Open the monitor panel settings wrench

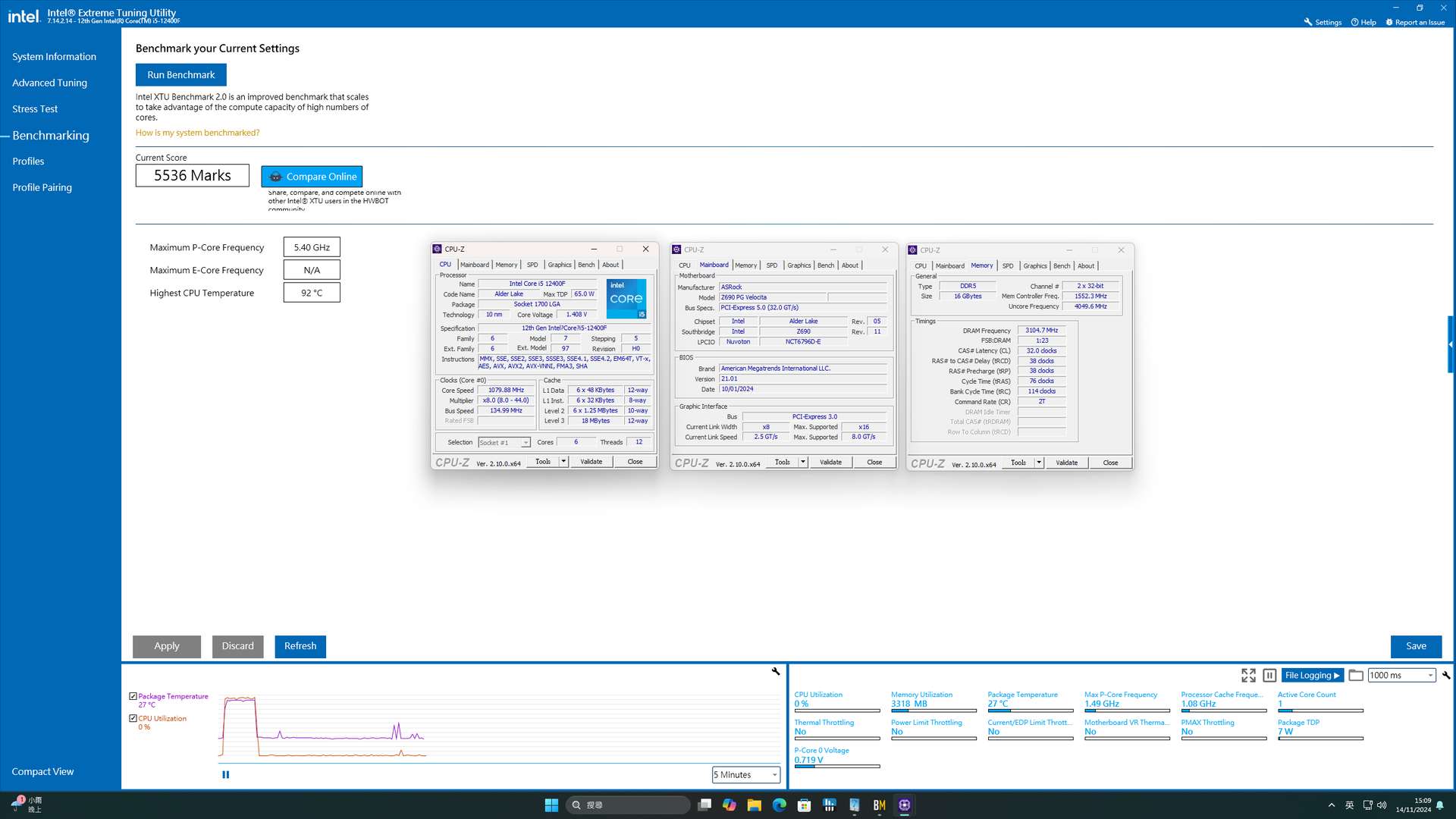(1446, 675)
